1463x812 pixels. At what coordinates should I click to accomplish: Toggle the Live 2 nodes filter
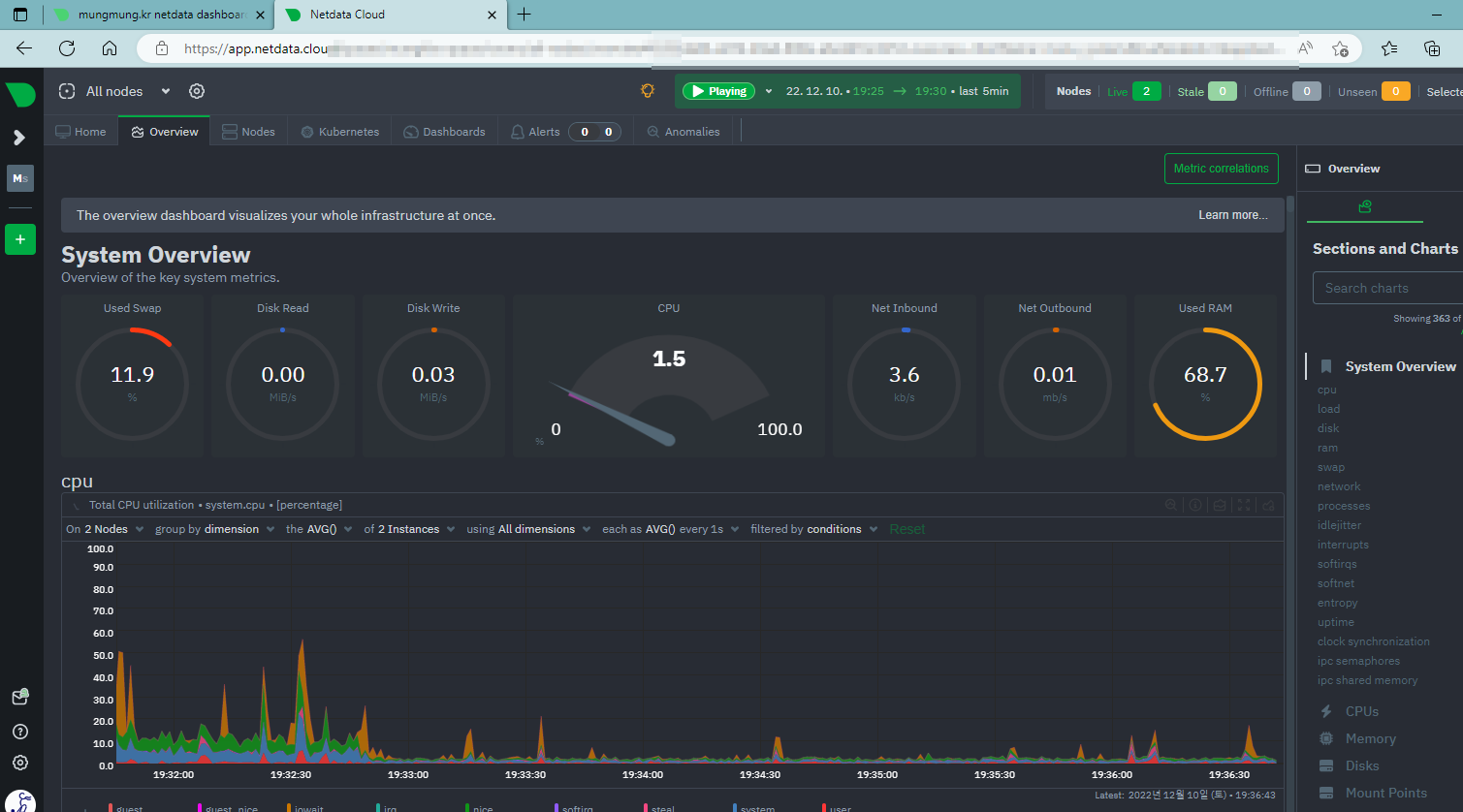[x=1132, y=91]
